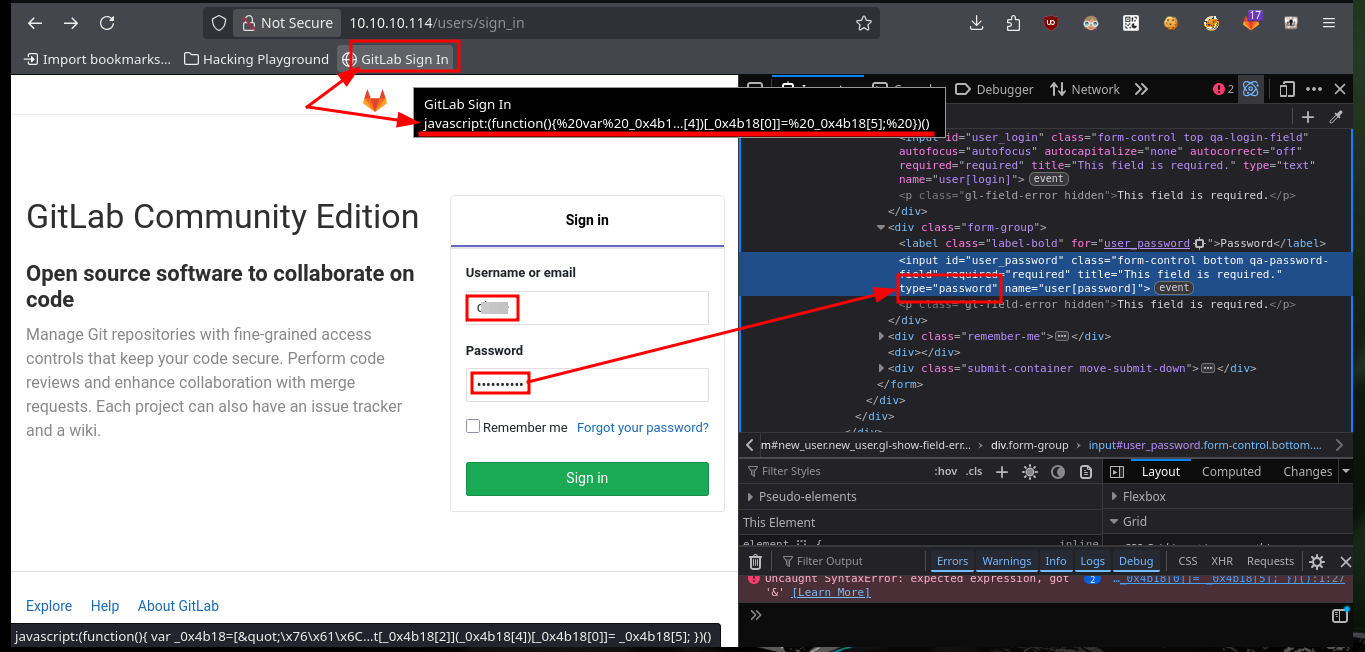Follow the Forgot your password? link
Image resolution: width=1365 pixels, height=652 pixels.
(x=643, y=428)
